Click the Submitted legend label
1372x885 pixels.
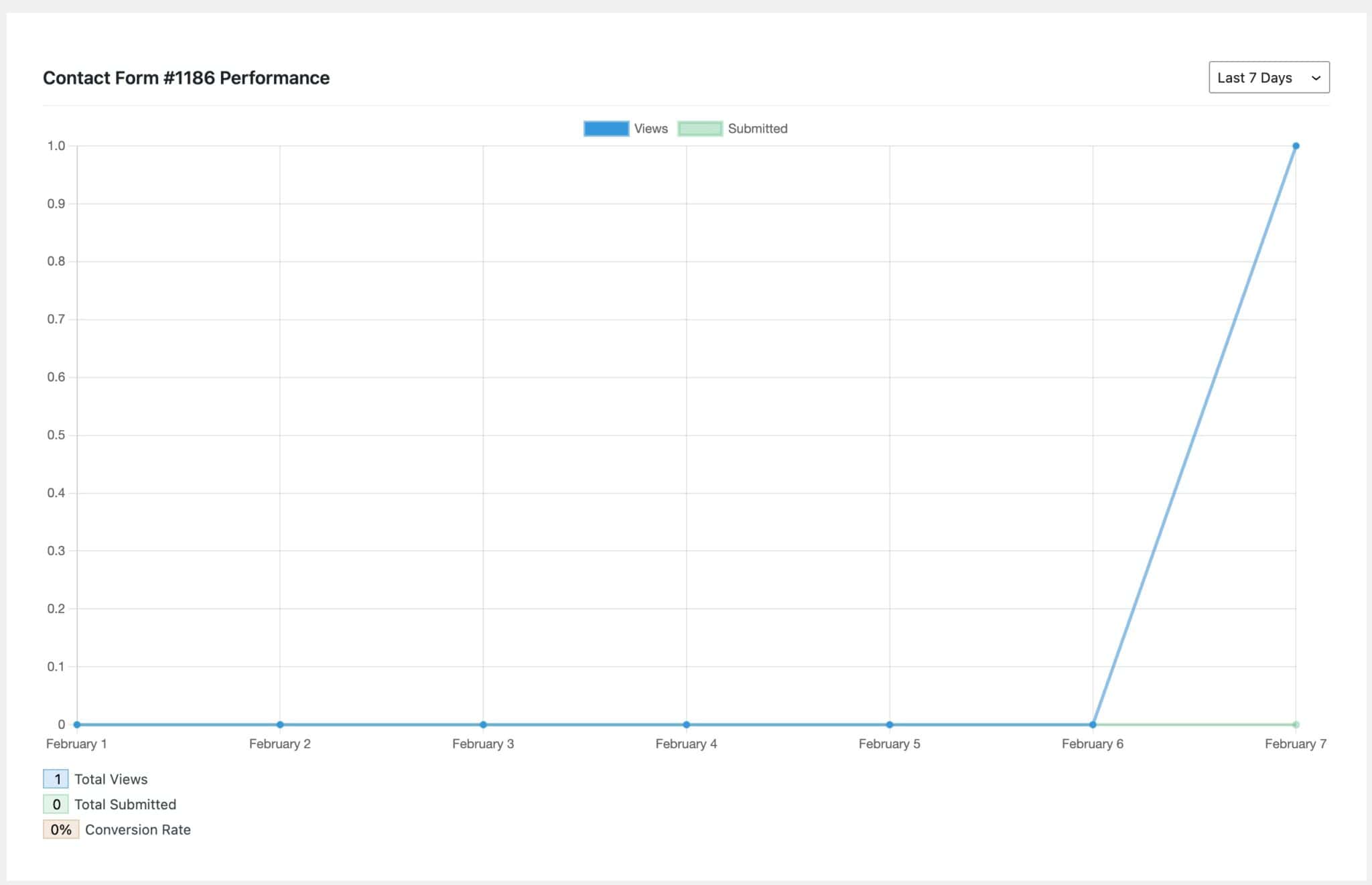click(x=757, y=129)
